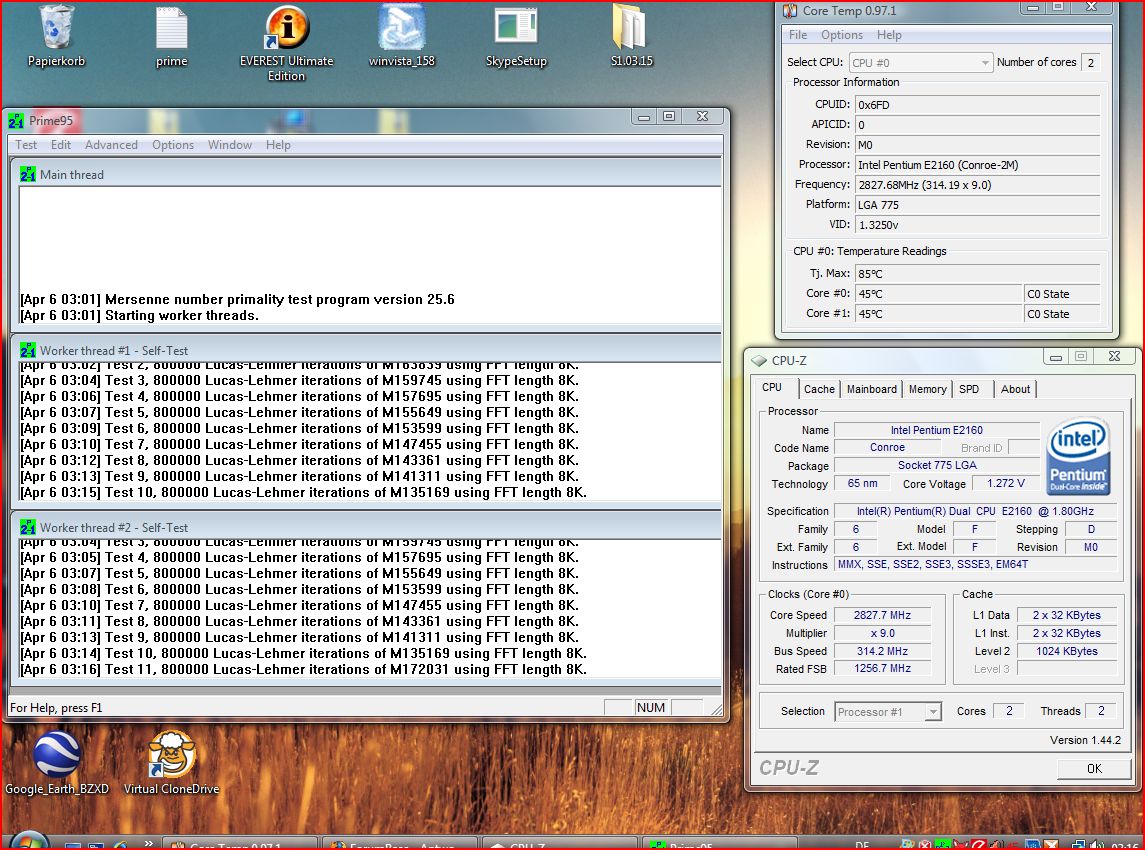
Task: Switch to the About tab in CPU-Z
Action: pos(1015,389)
